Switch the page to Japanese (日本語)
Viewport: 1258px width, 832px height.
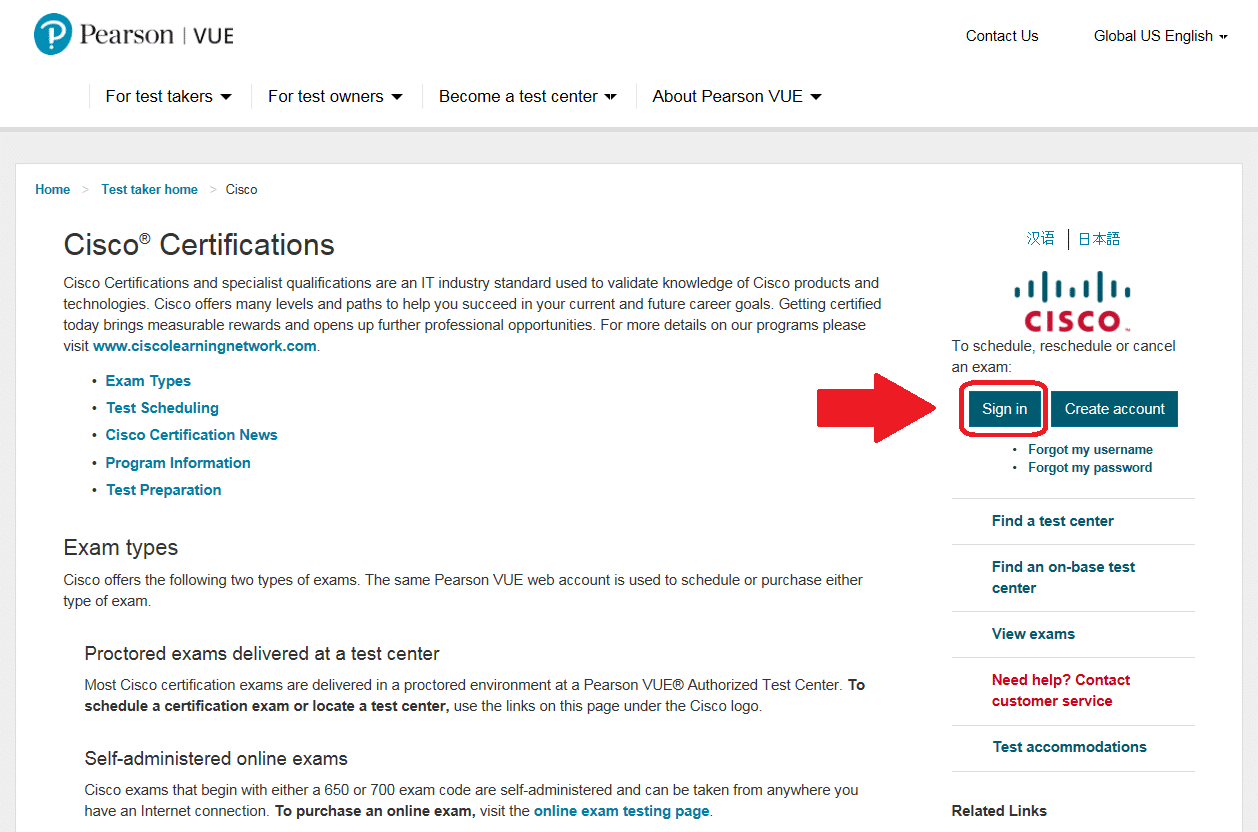click(1099, 238)
